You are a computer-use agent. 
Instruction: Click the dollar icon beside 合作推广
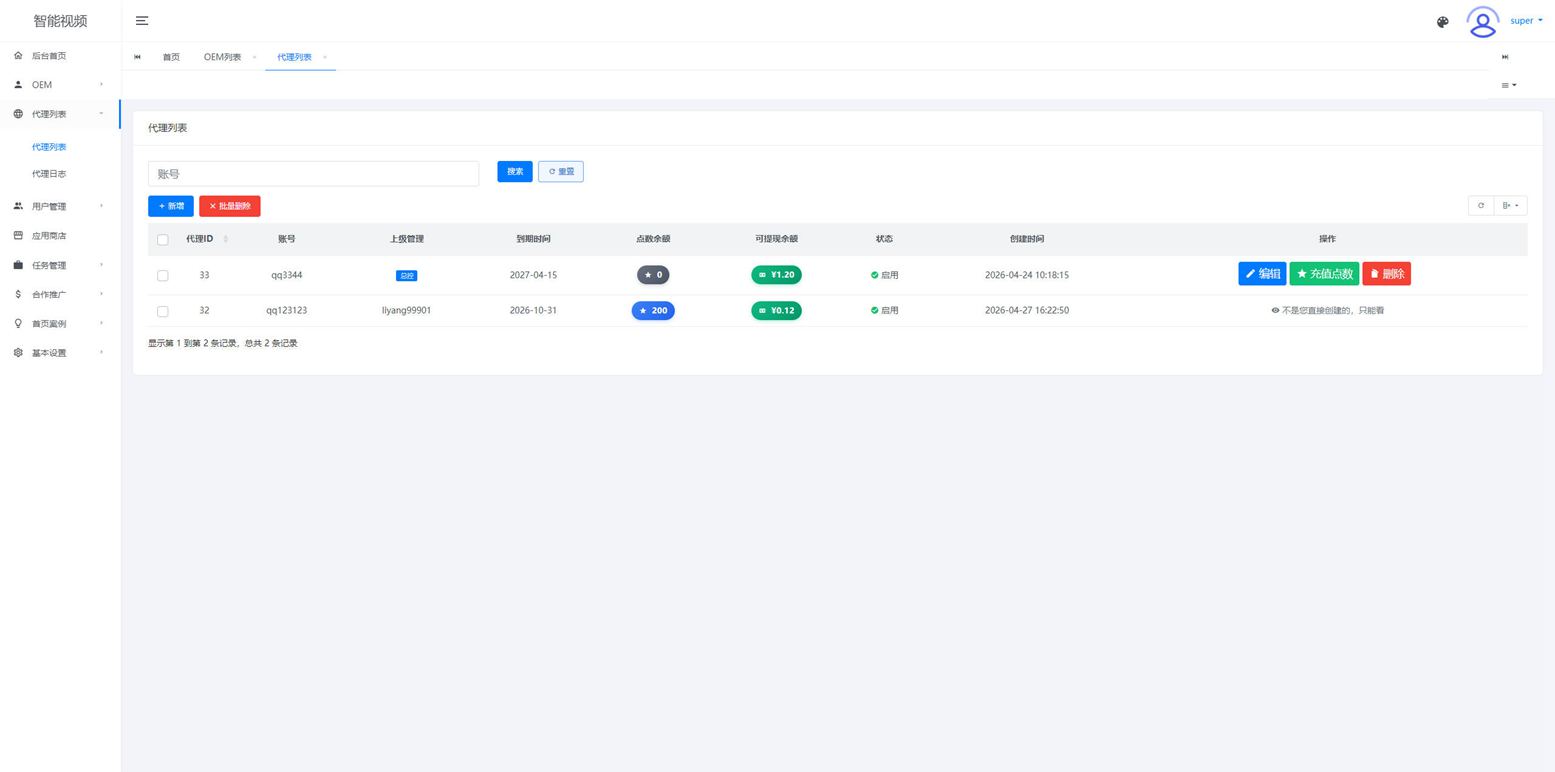(x=18, y=294)
